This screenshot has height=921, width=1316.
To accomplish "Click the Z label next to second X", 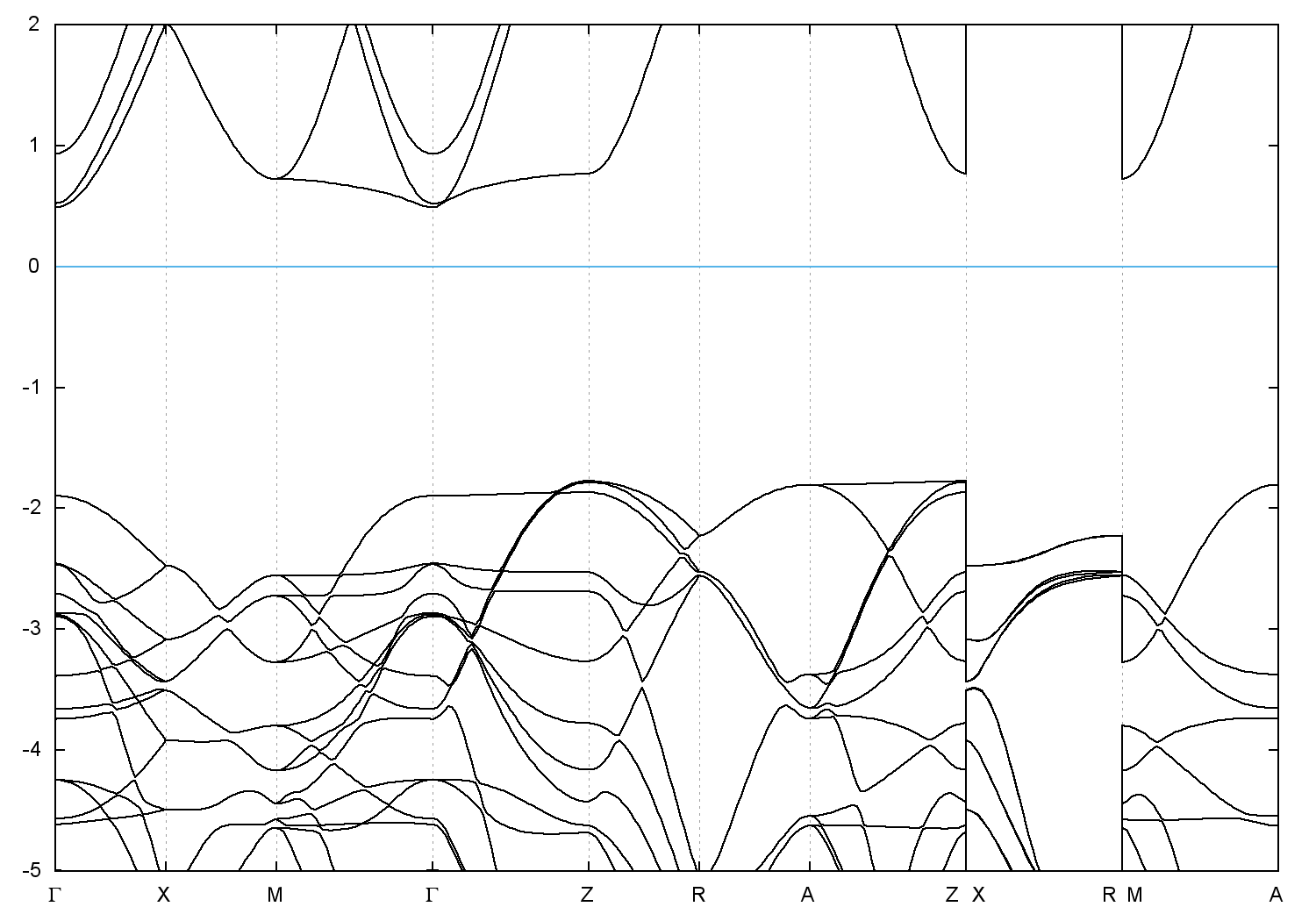I will (952, 896).
